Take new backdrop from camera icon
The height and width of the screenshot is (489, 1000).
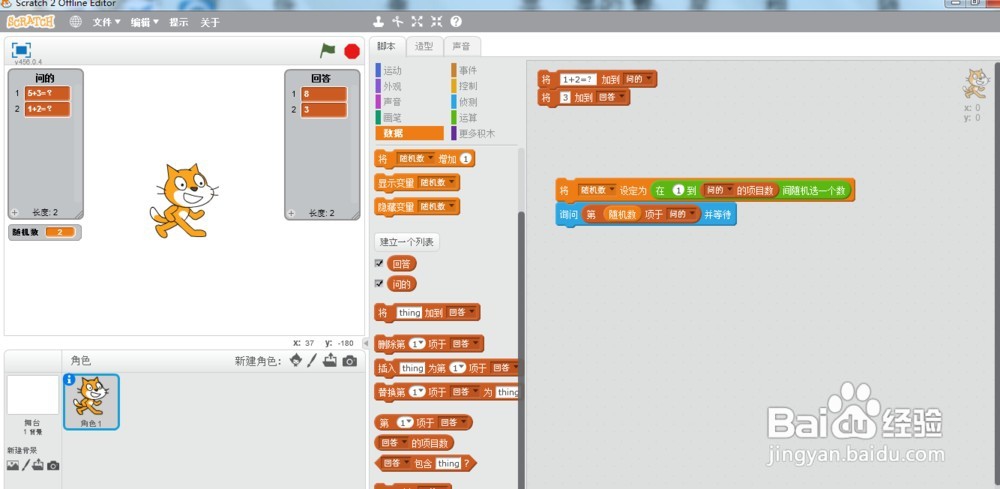54,466
